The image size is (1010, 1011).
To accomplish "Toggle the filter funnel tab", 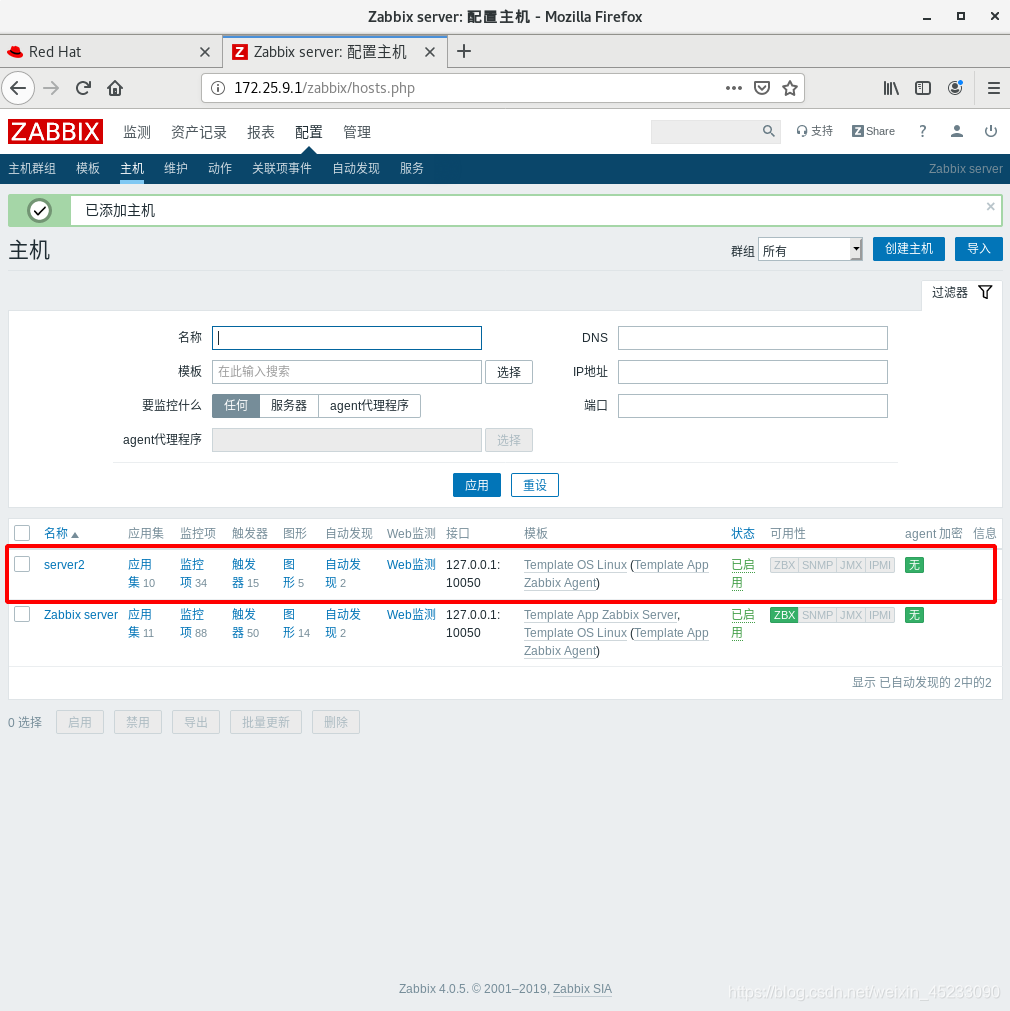I will pos(962,293).
